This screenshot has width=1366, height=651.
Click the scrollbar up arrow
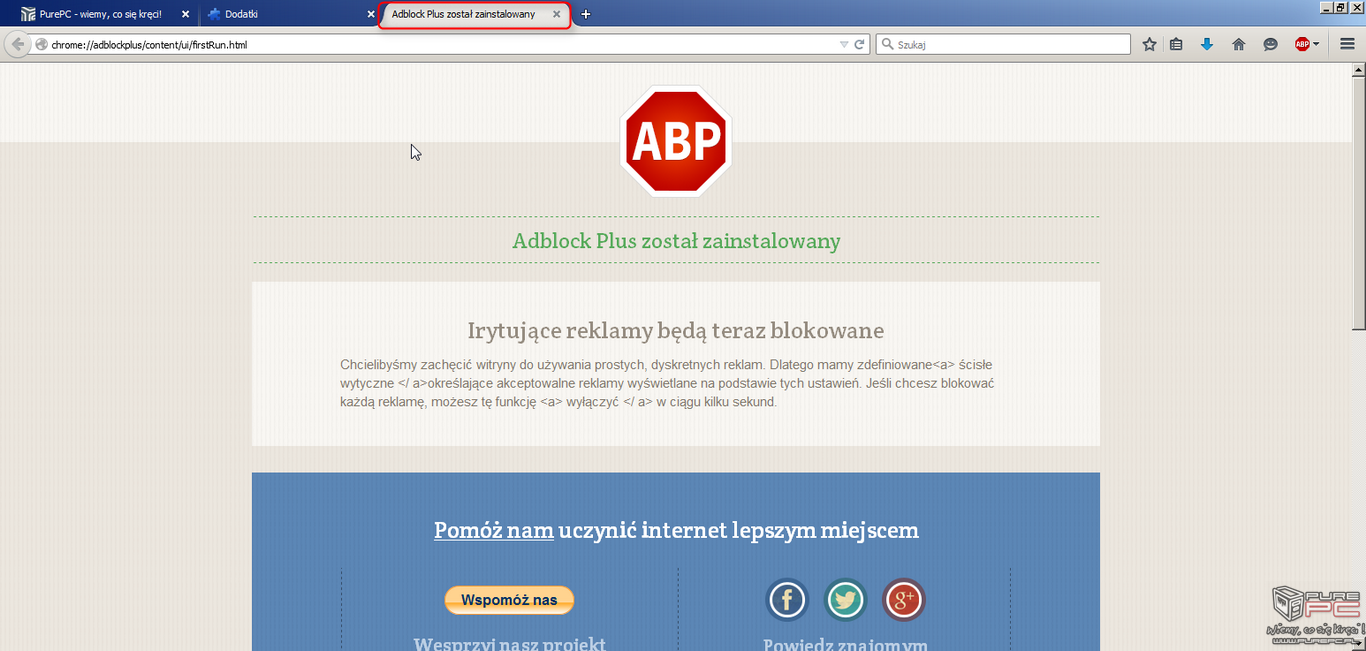coord(1358,70)
